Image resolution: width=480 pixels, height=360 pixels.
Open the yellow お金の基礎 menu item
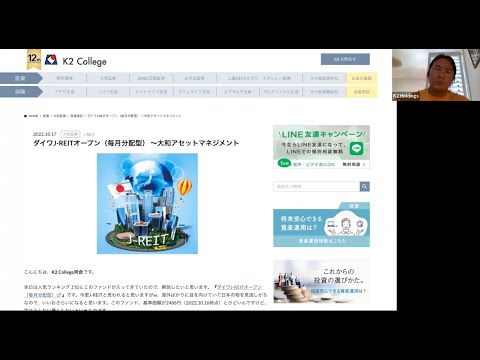point(362,78)
